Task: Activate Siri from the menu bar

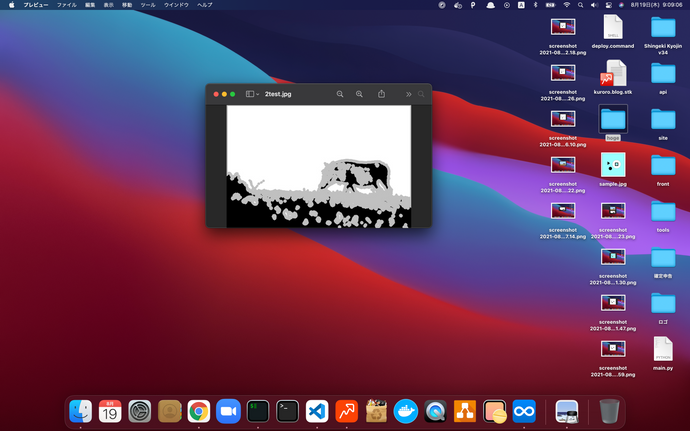Action: [621, 5]
